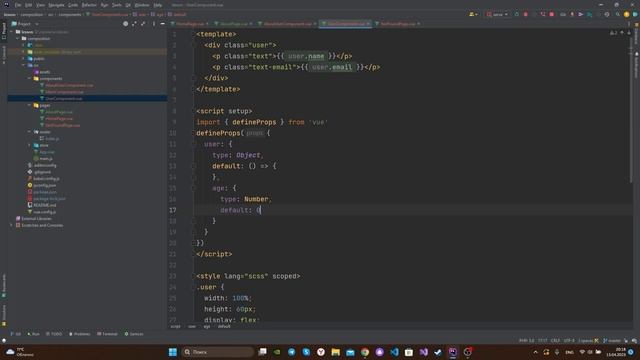Toggle the Structure tool window stripe button
640x360 pixels.
coord(4,316)
